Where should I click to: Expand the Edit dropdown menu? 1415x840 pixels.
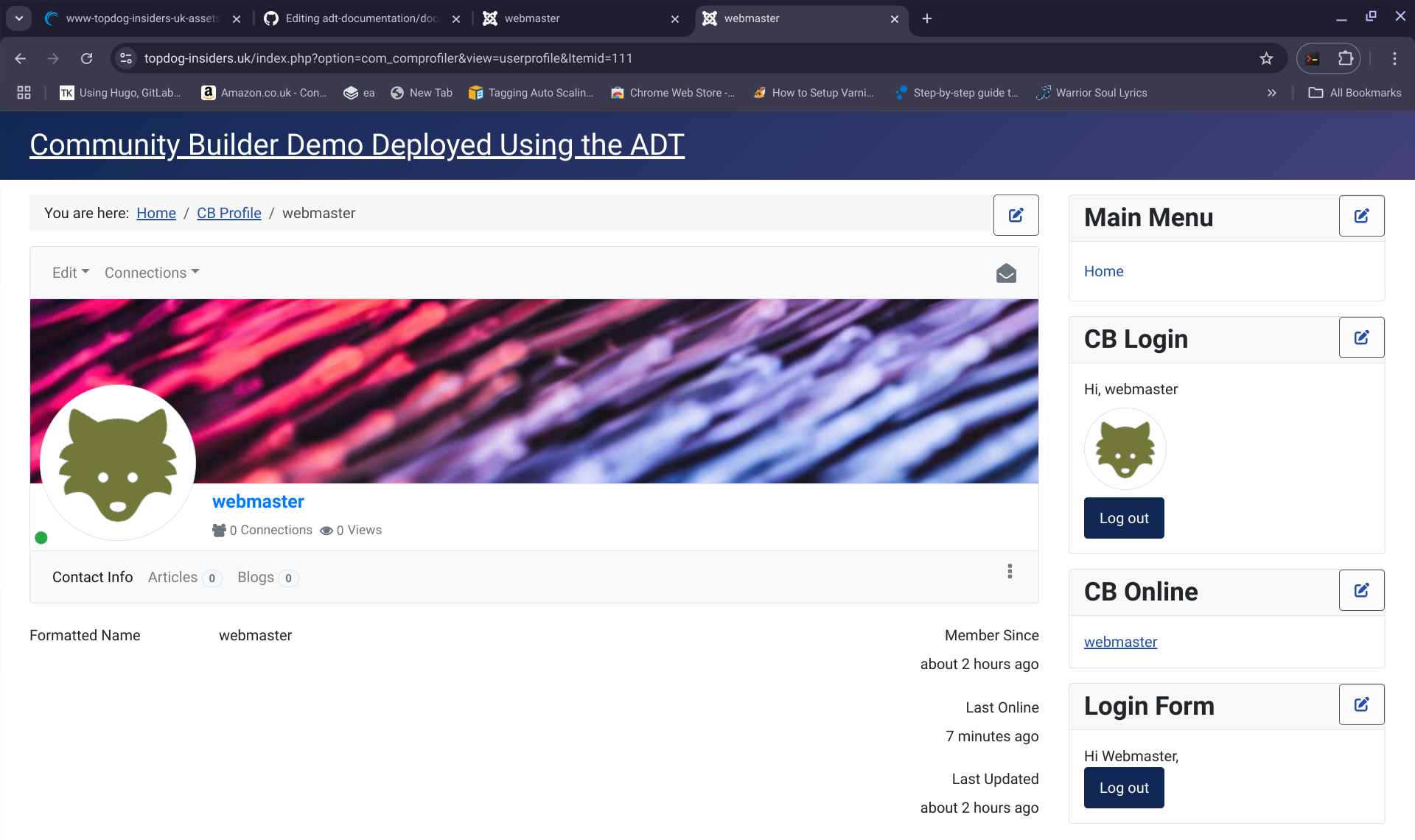pos(71,273)
